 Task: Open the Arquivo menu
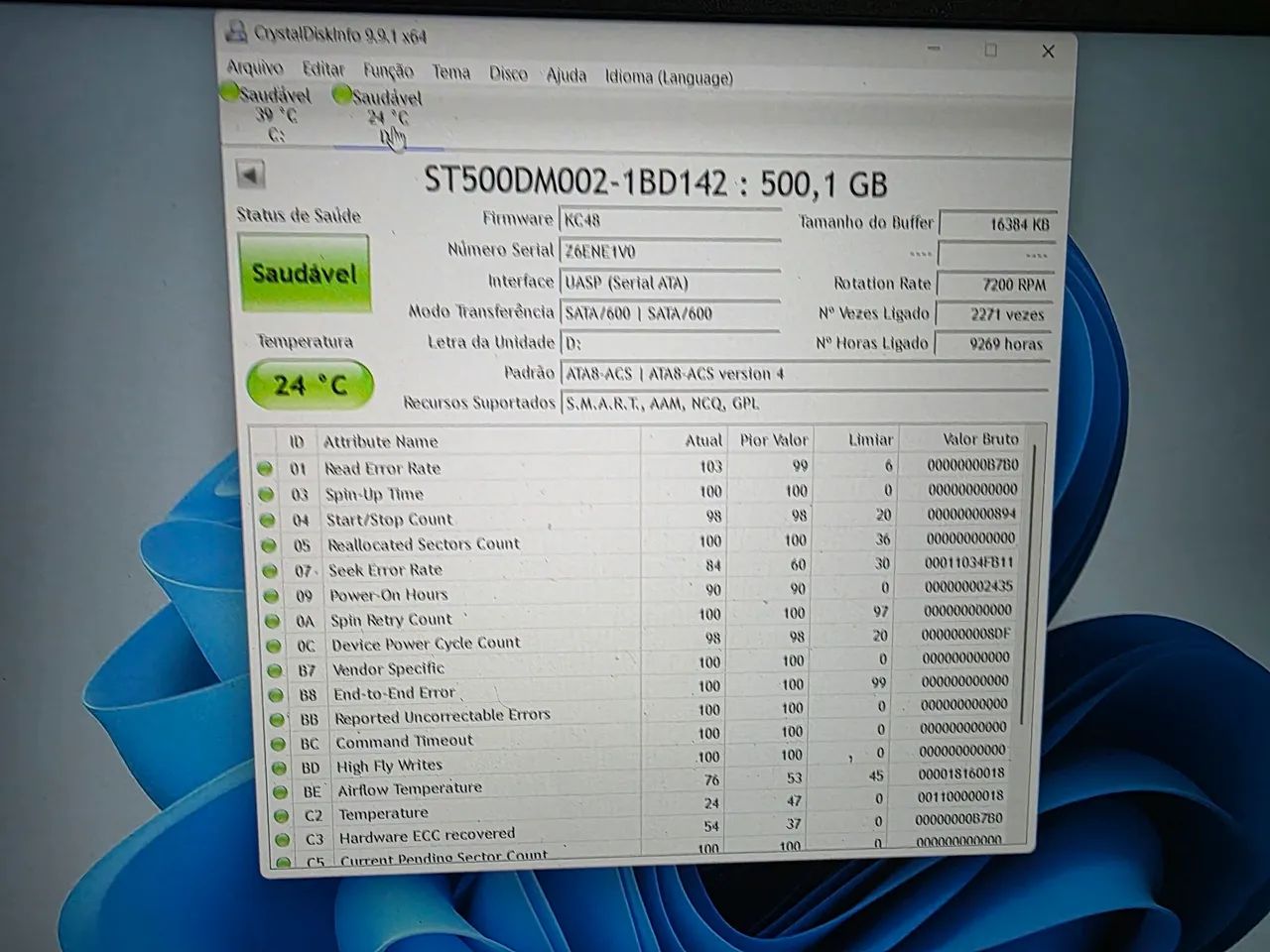(255, 67)
